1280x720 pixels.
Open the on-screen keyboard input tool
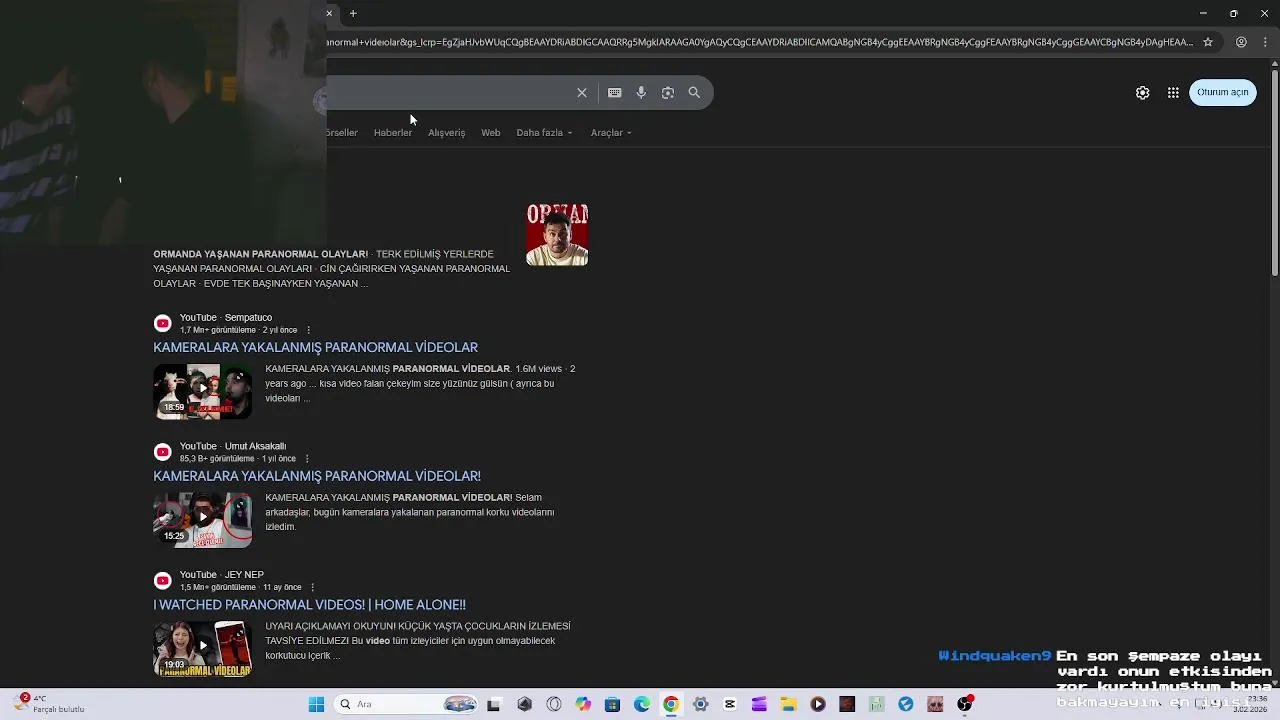pyautogui.click(x=615, y=93)
